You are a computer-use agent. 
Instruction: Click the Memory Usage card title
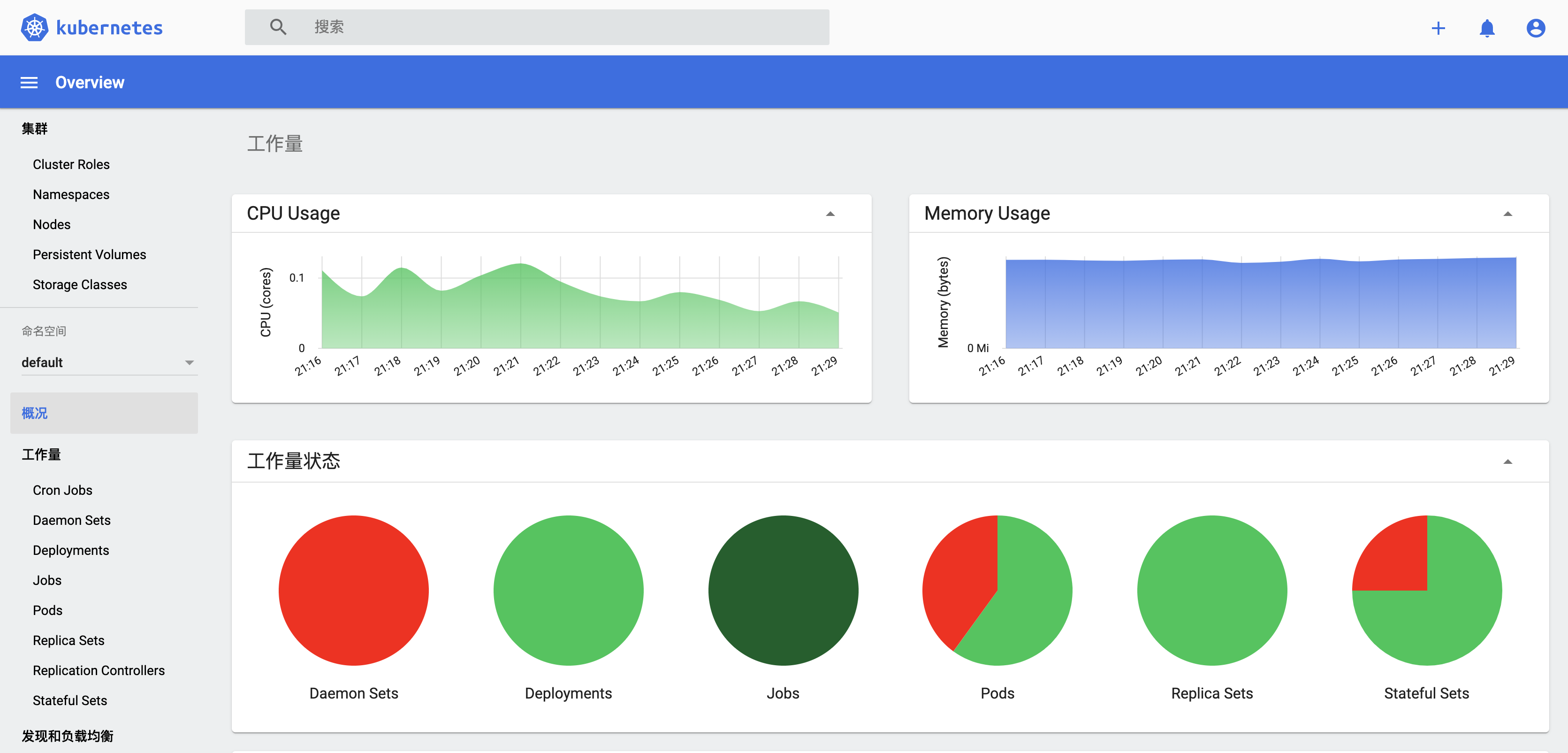coord(987,214)
